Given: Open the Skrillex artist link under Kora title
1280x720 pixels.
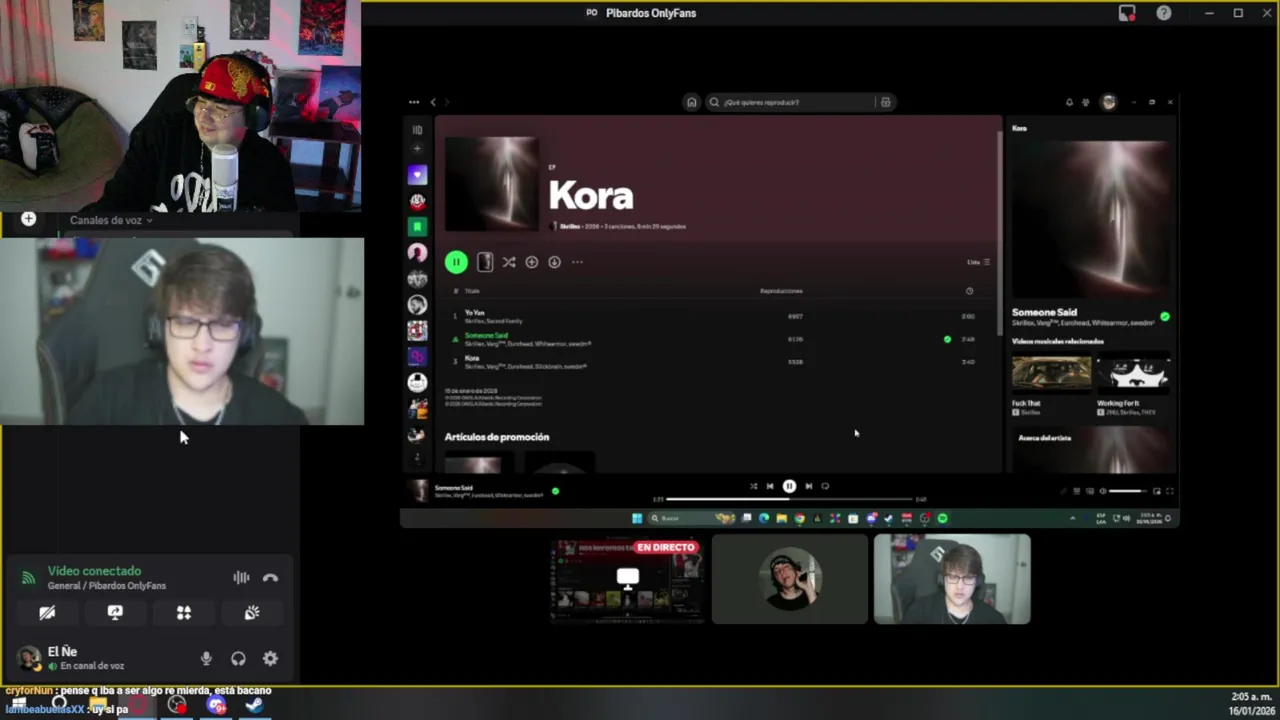Looking at the screenshot, I should pos(569,226).
